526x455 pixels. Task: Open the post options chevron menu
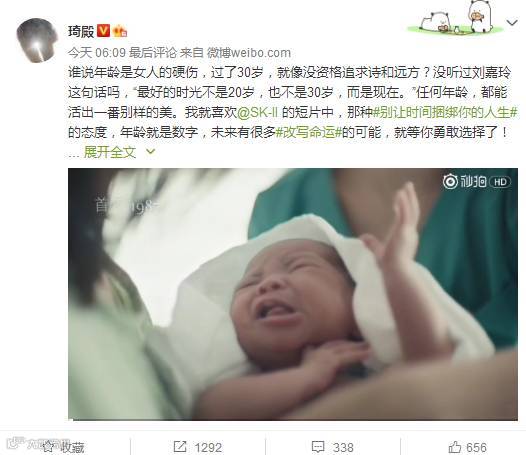click(512, 23)
